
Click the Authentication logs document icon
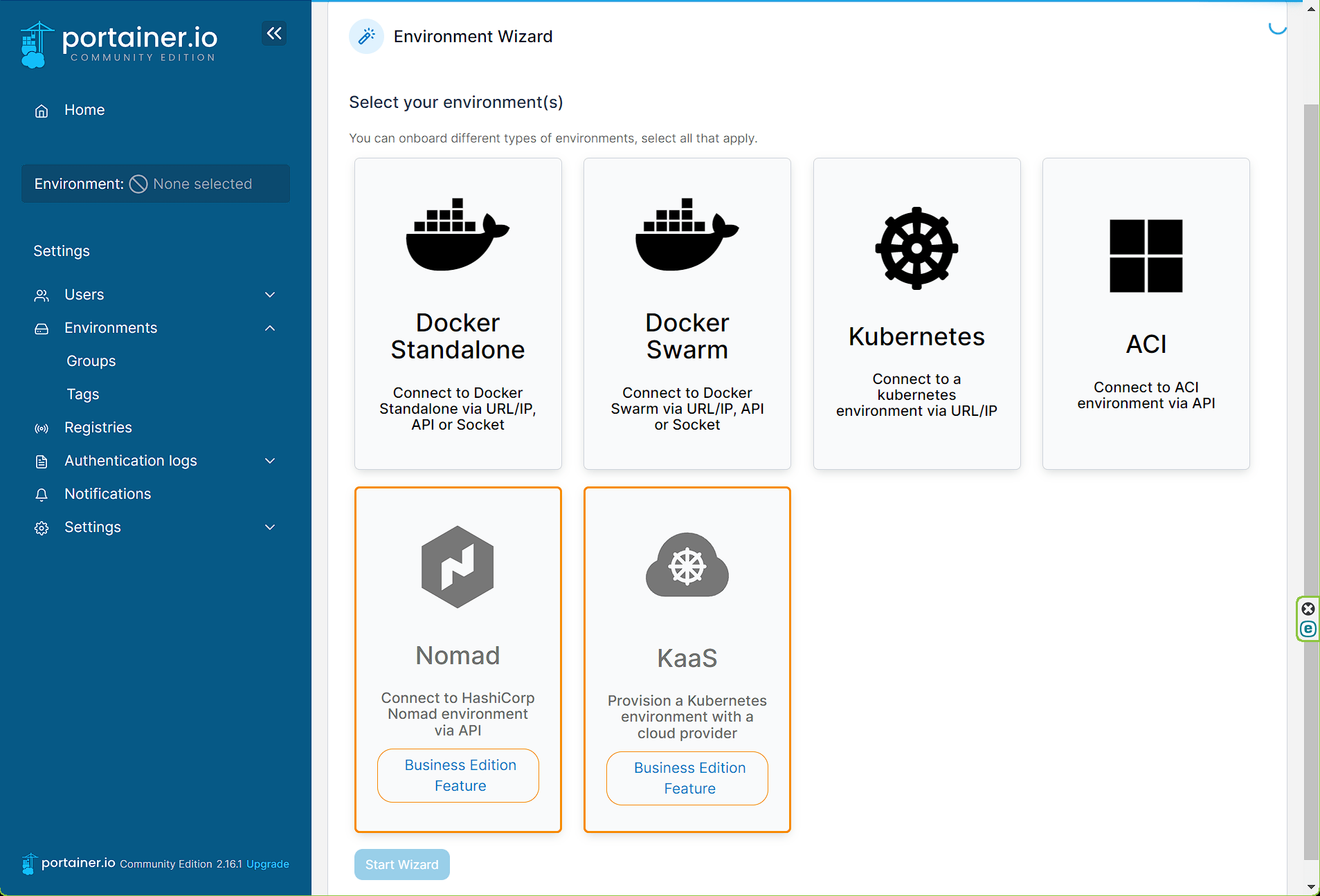click(42, 461)
